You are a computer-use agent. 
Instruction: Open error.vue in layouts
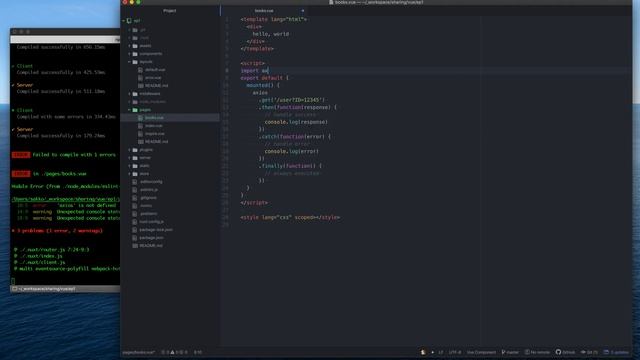coord(153,78)
